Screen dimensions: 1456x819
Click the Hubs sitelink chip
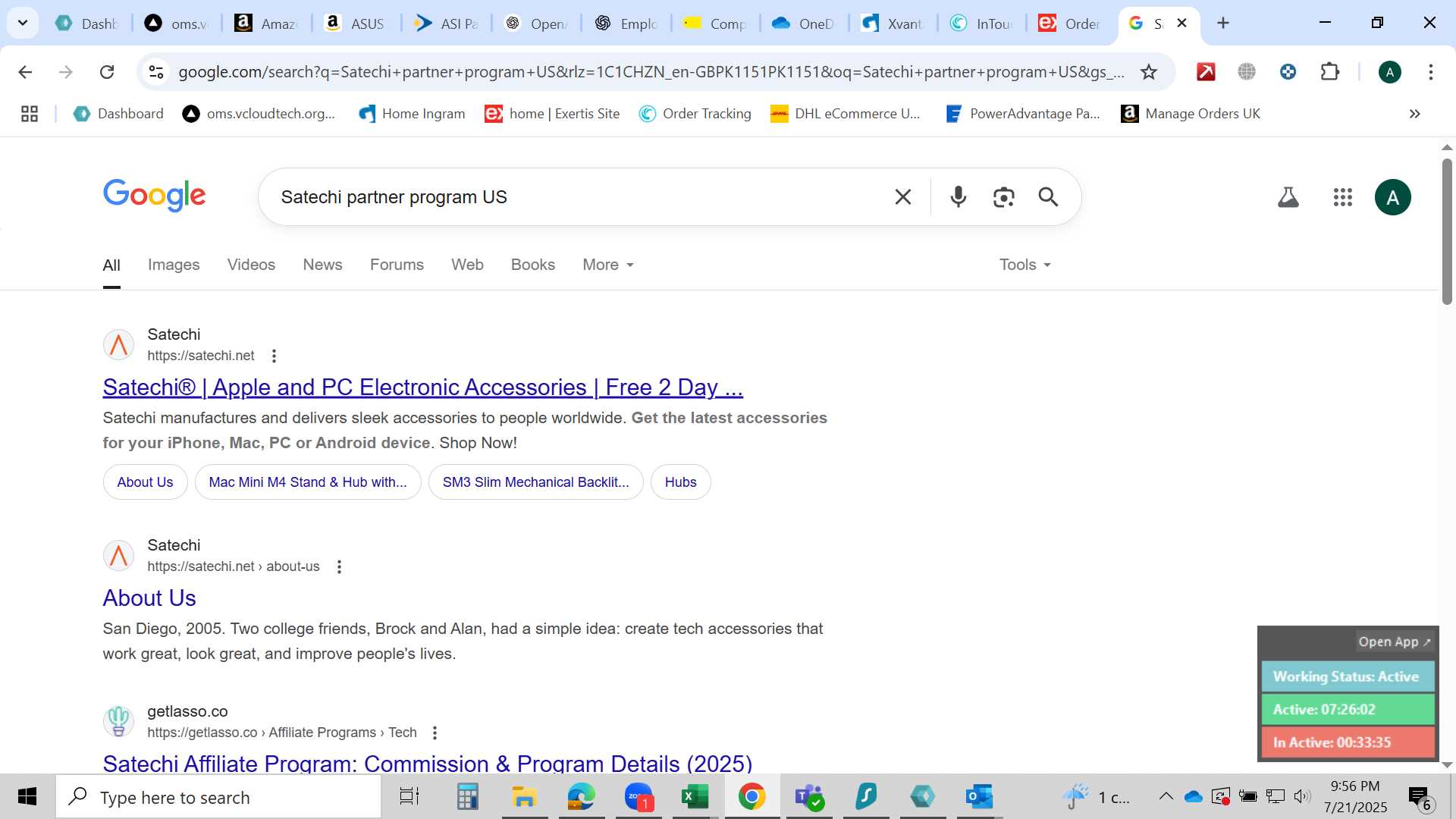680,482
